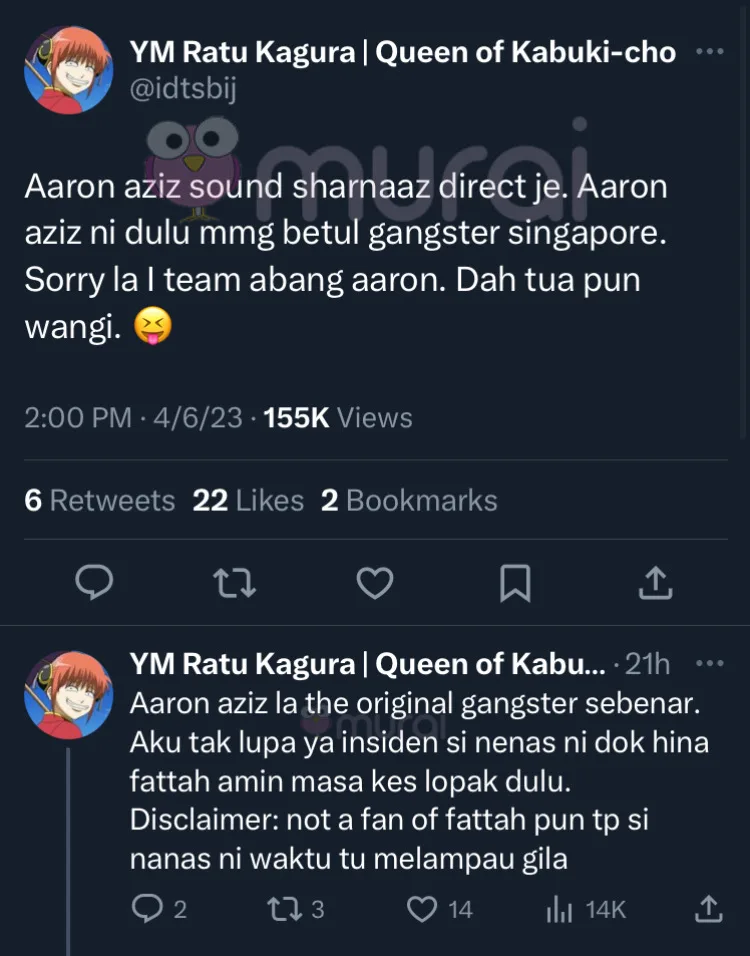Like the reply tweet with 14 likes

pyautogui.click(x=424, y=908)
